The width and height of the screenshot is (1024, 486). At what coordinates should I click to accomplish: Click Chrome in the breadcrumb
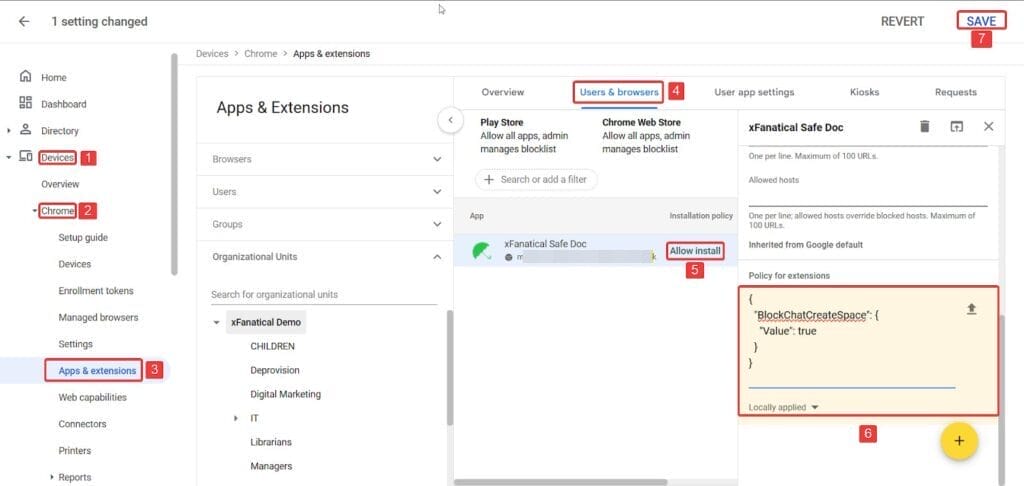pos(261,54)
